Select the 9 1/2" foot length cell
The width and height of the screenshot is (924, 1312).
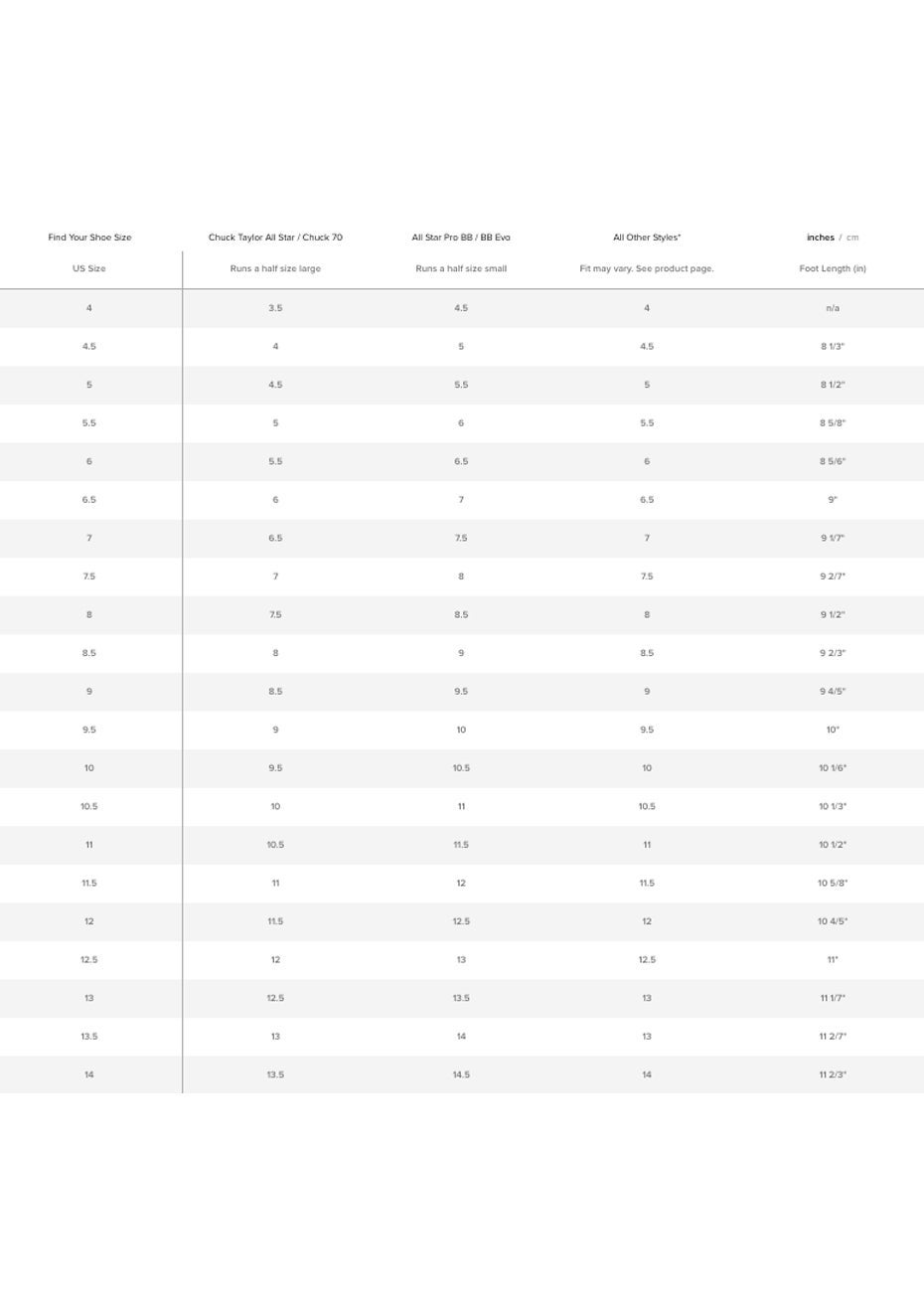point(833,615)
